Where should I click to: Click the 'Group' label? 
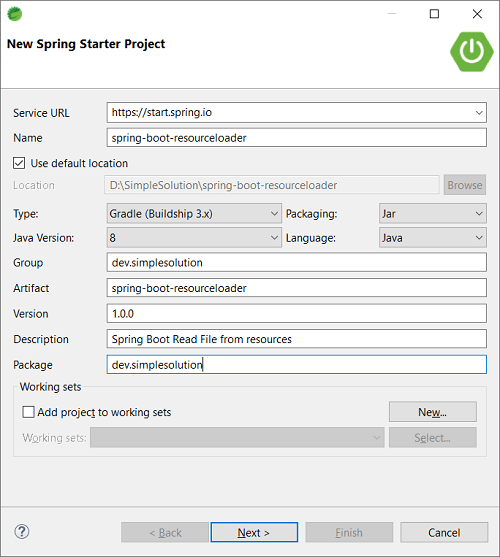click(x=28, y=263)
